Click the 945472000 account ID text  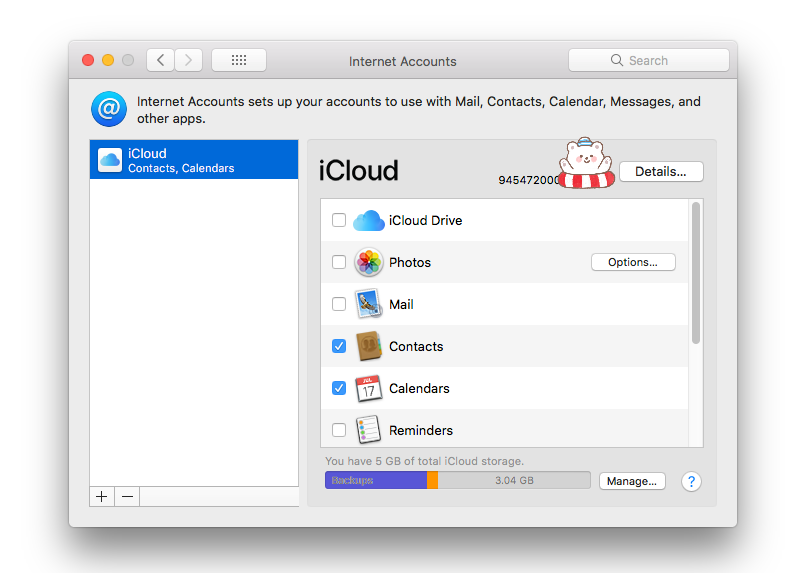(x=528, y=180)
